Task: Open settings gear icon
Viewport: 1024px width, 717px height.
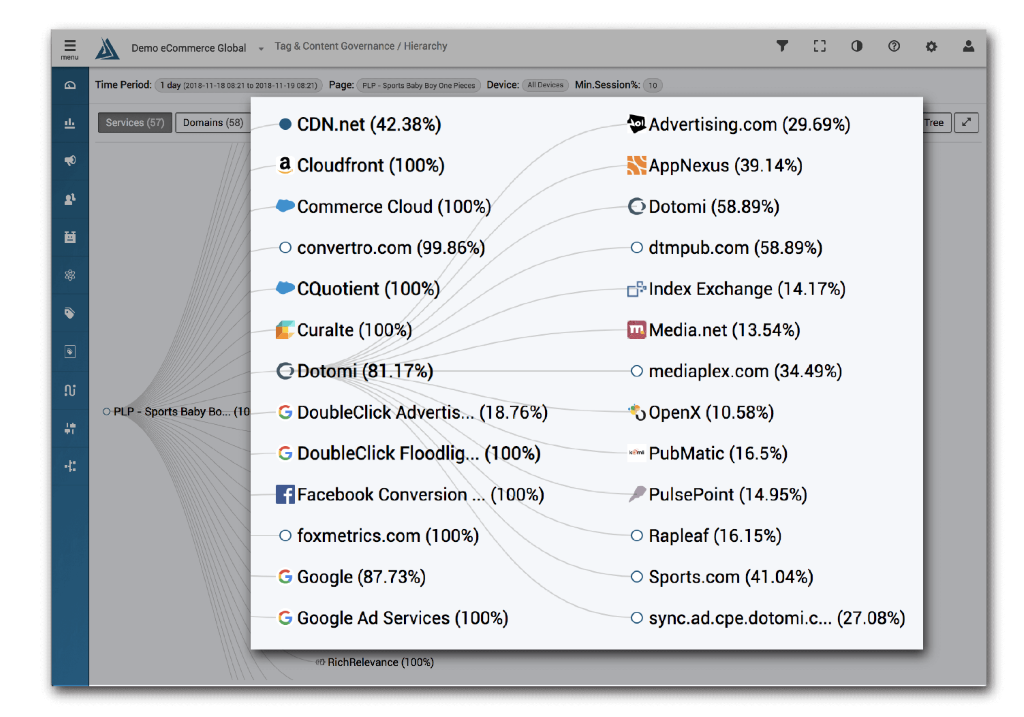Action: point(931,46)
